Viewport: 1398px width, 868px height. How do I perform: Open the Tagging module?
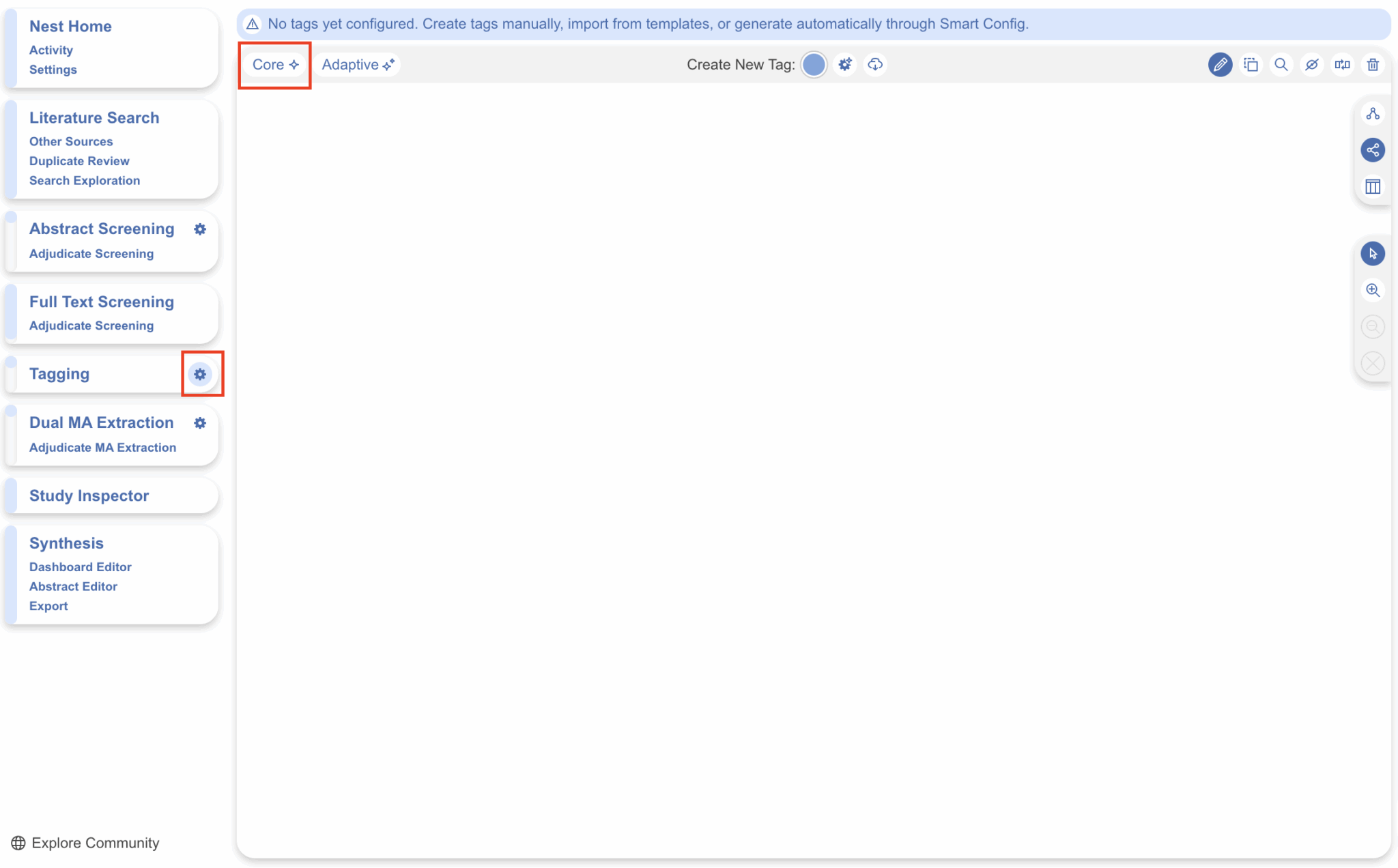pyautogui.click(x=59, y=374)
